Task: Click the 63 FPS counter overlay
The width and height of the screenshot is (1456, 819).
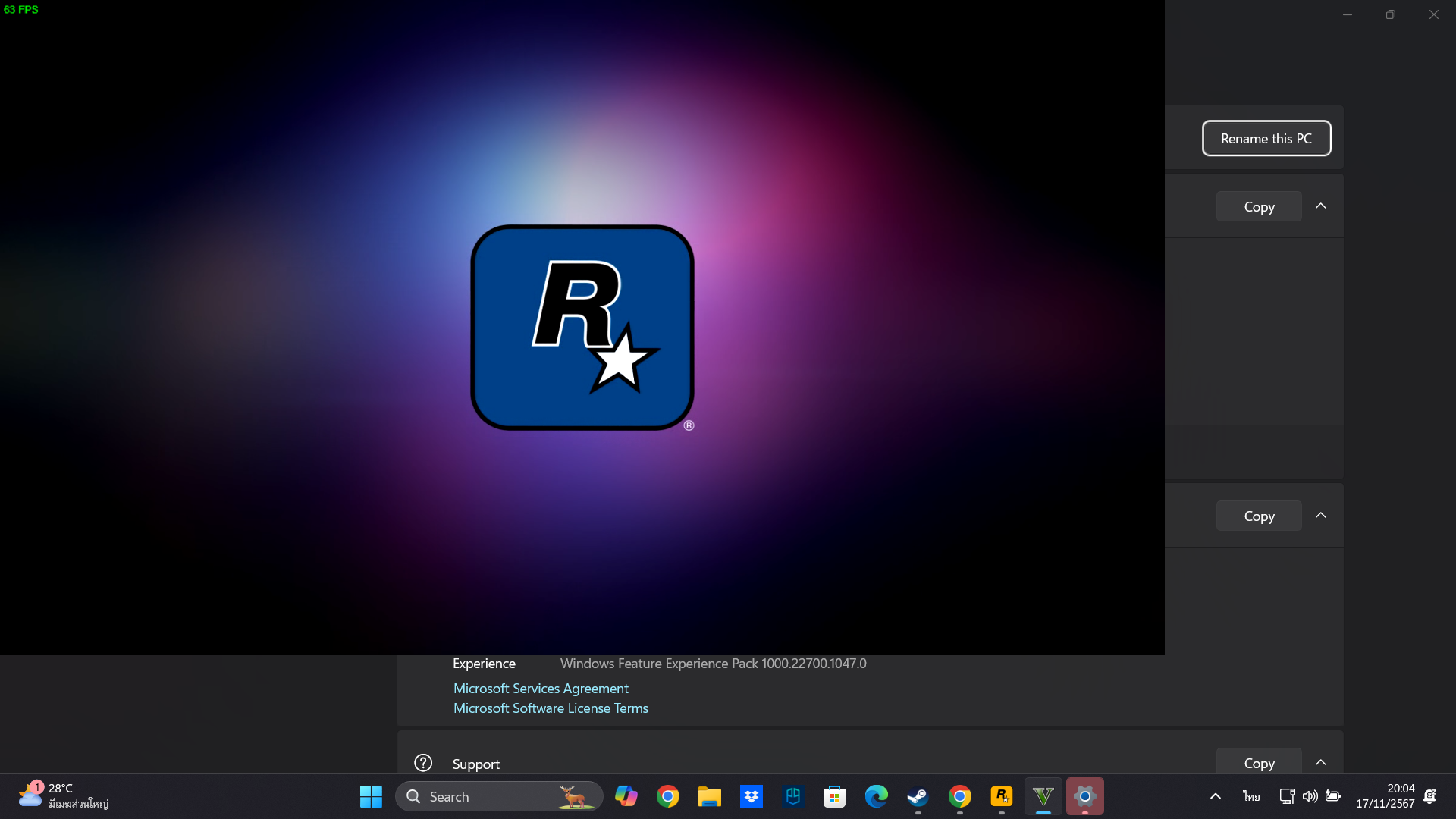Action: (21, 9)
